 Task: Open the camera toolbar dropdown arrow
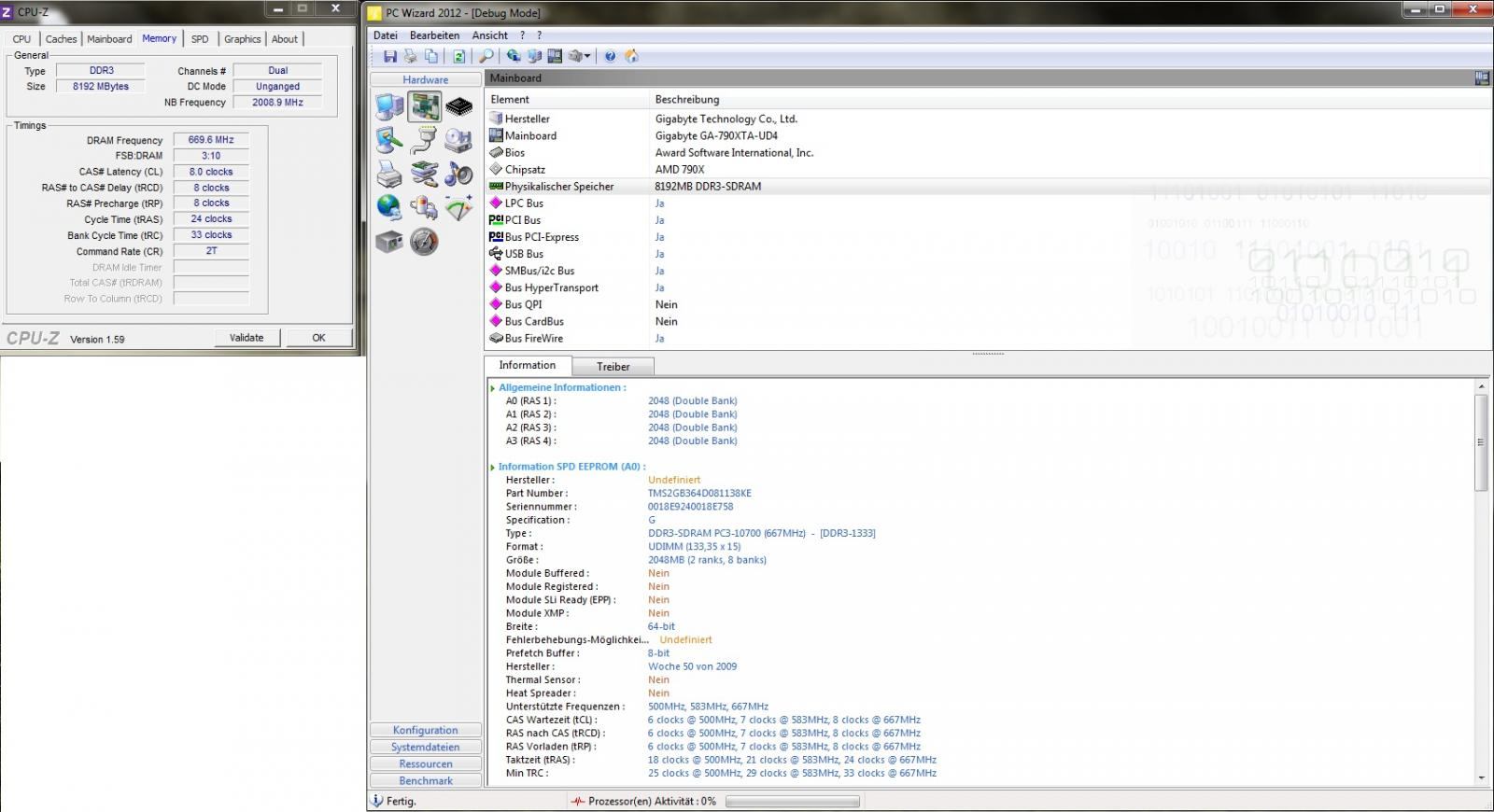(588, 56)
